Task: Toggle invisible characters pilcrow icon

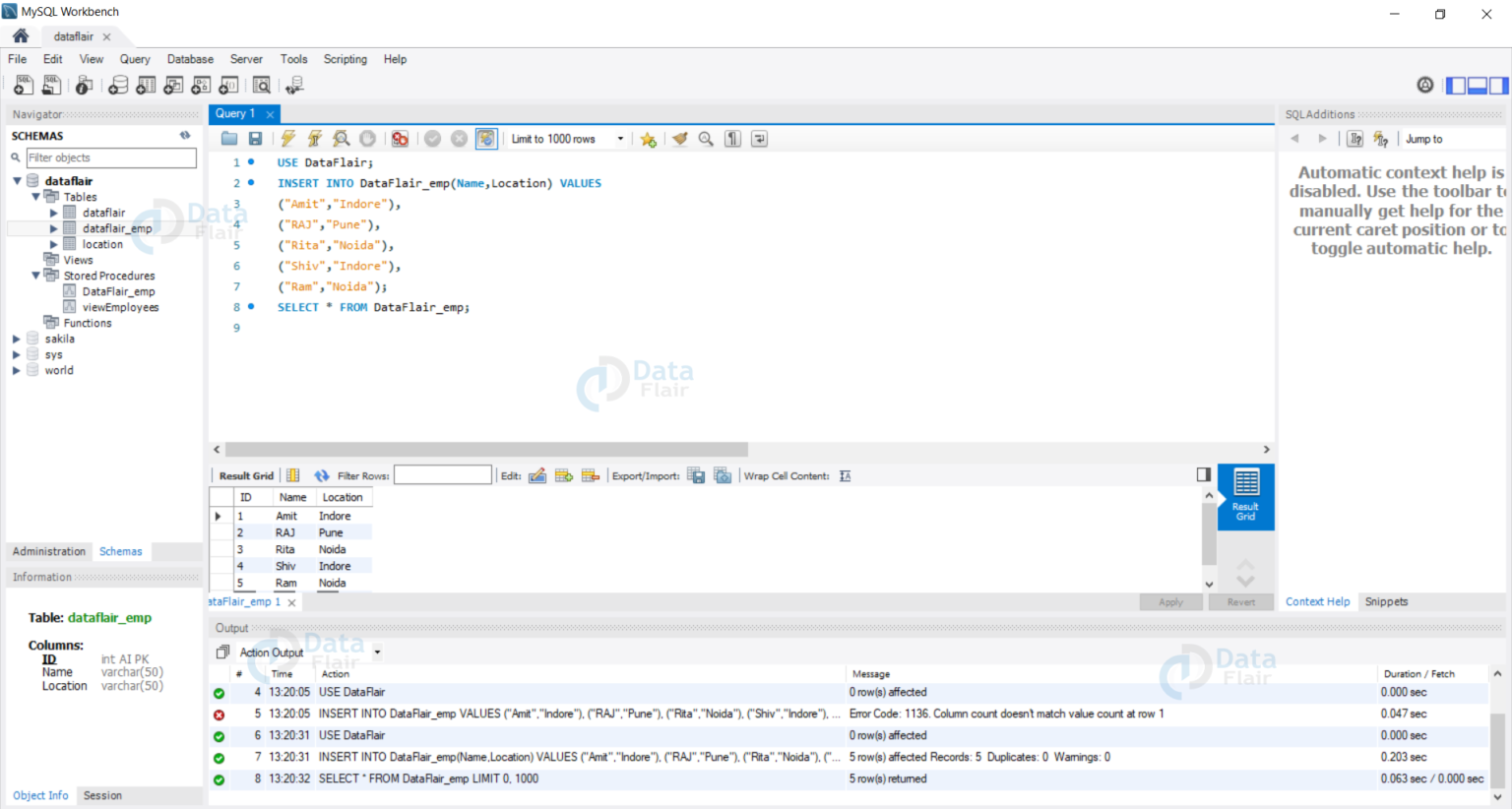Action: 732,139
